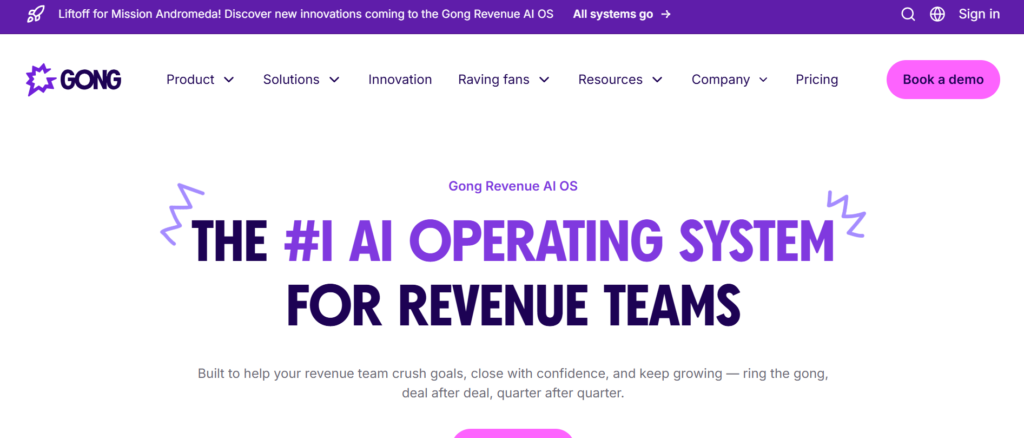Click the Sign in link
This screenshot has width=1024, height=438.
pos(979,14)
